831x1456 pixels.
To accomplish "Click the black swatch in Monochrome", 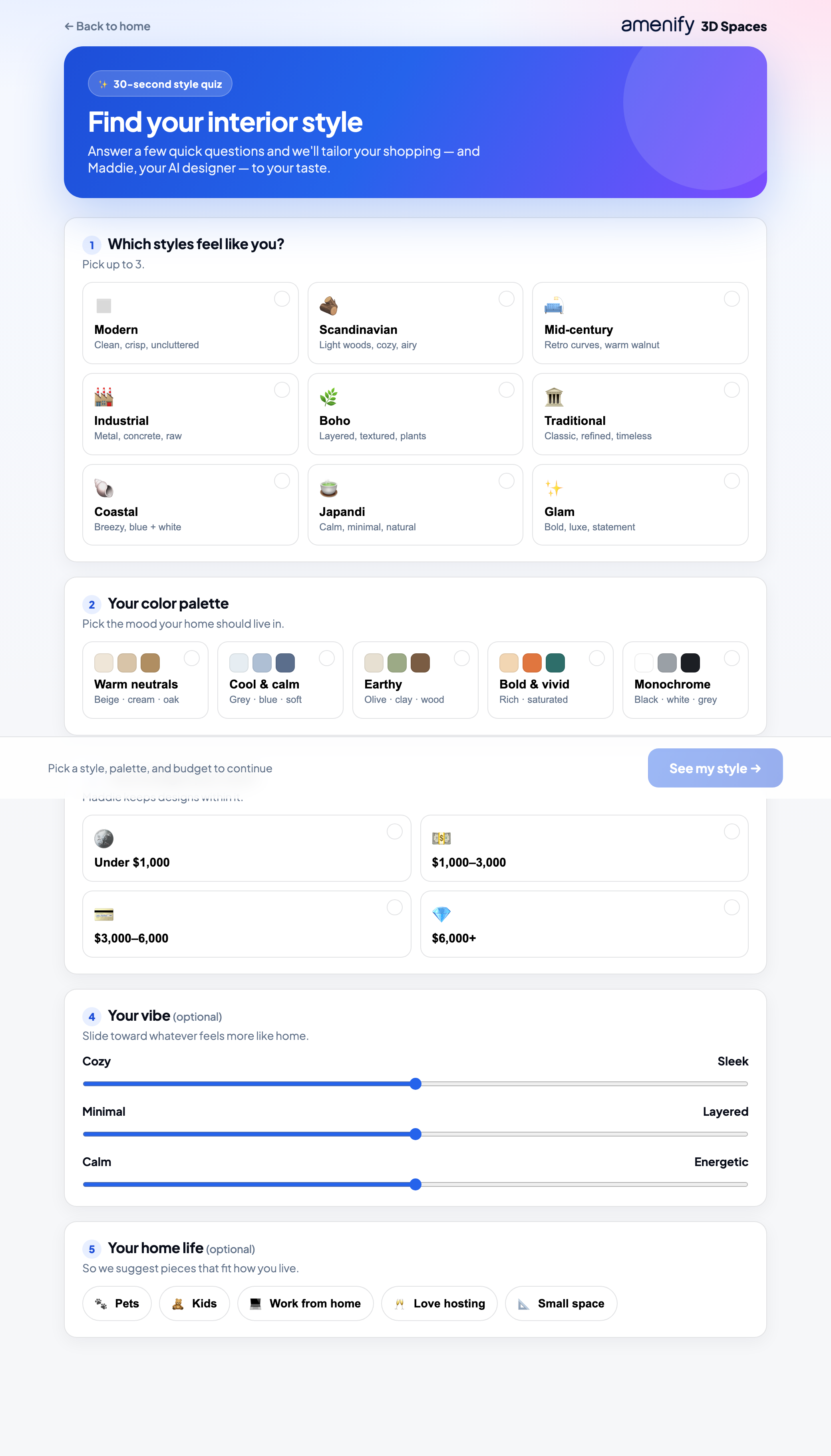I will pos(690,663).
